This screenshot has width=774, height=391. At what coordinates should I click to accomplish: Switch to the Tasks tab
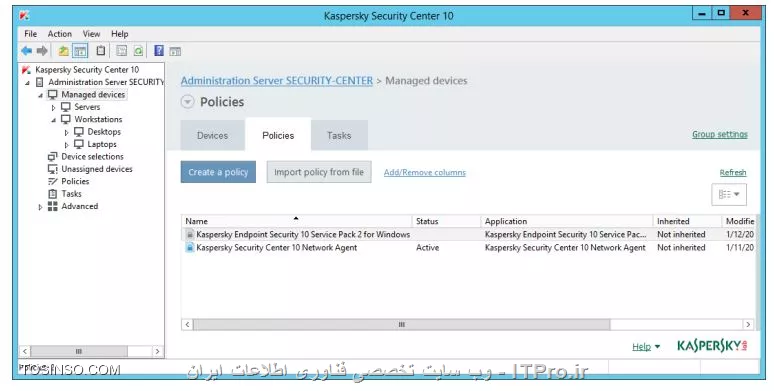339,135
